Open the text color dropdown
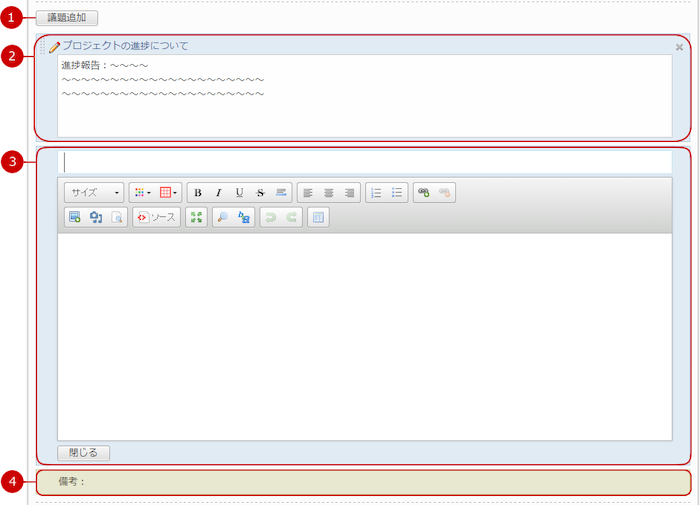 click(143, 192)
